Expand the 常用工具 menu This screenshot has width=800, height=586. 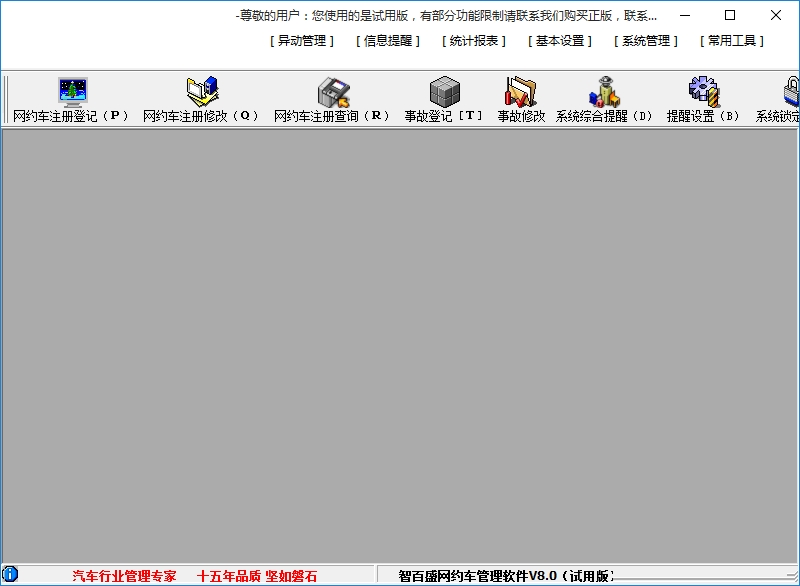tap(732, 41)
